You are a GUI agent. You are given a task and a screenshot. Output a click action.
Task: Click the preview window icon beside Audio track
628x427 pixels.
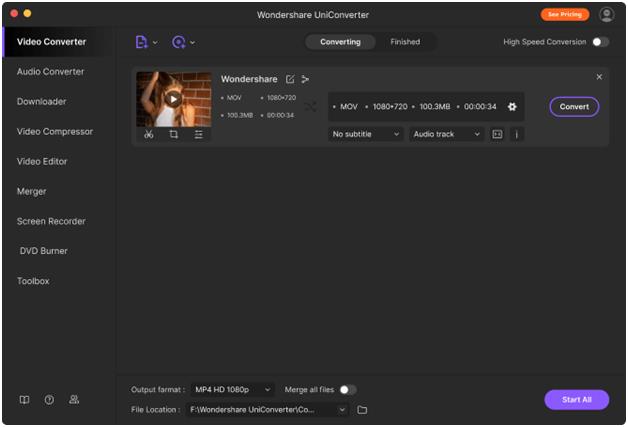(x=497, y=134)
